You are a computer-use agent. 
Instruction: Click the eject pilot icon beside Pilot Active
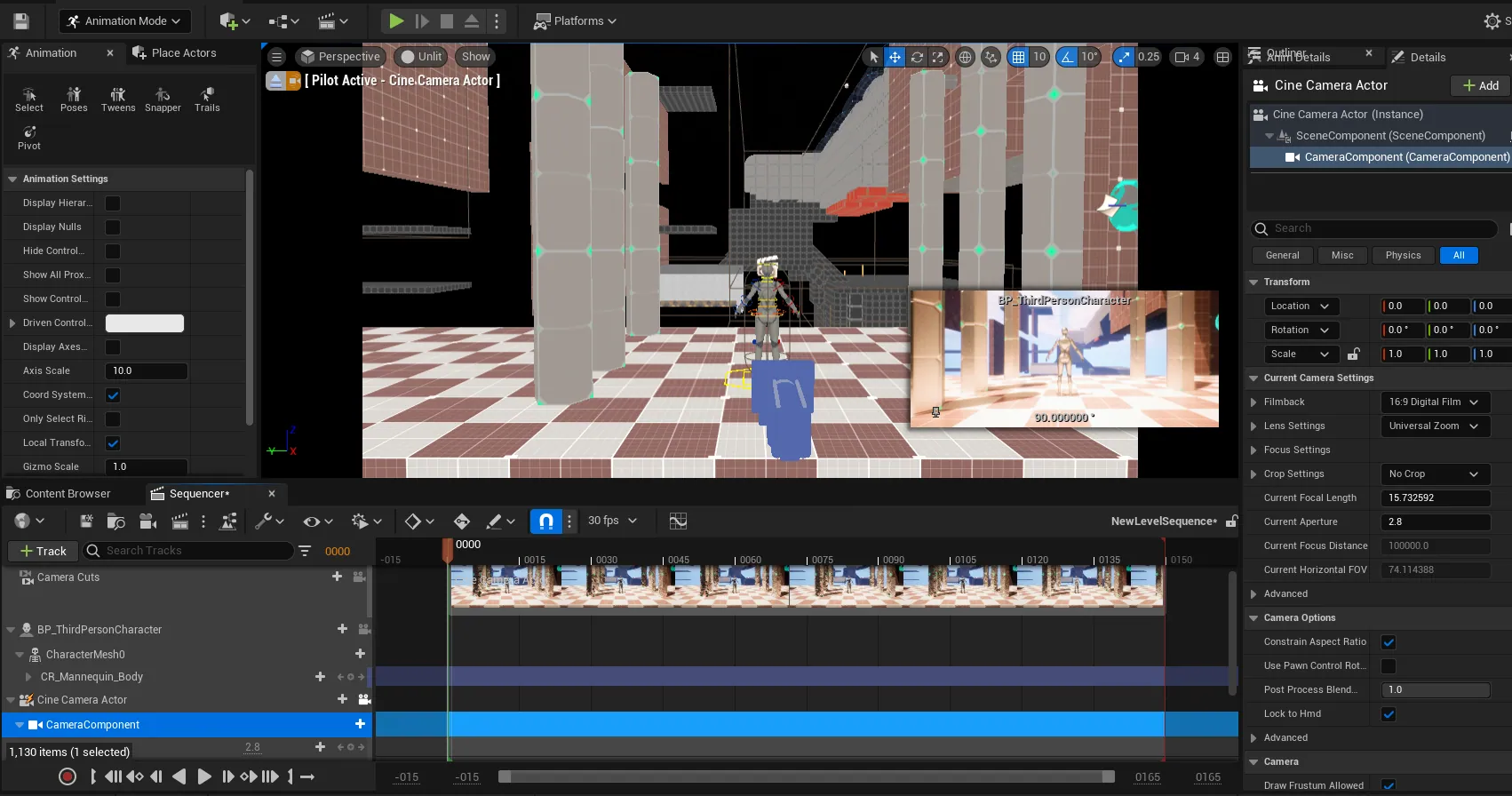pos(275,81)
